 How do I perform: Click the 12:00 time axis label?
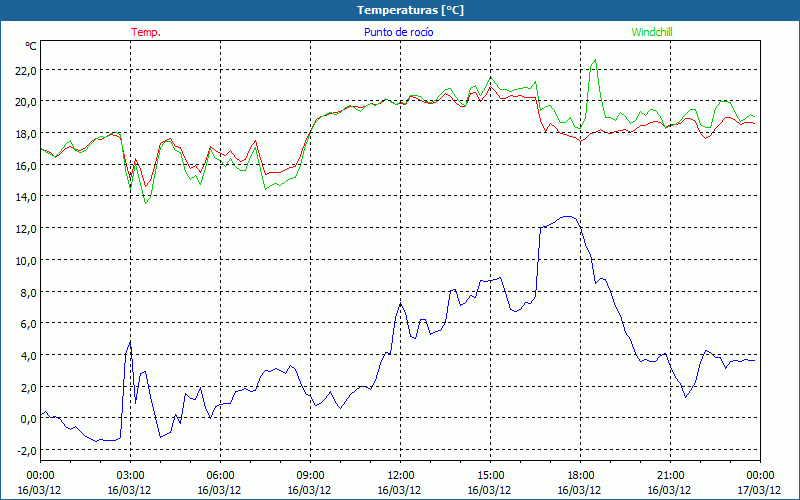[x=400, y=476]
